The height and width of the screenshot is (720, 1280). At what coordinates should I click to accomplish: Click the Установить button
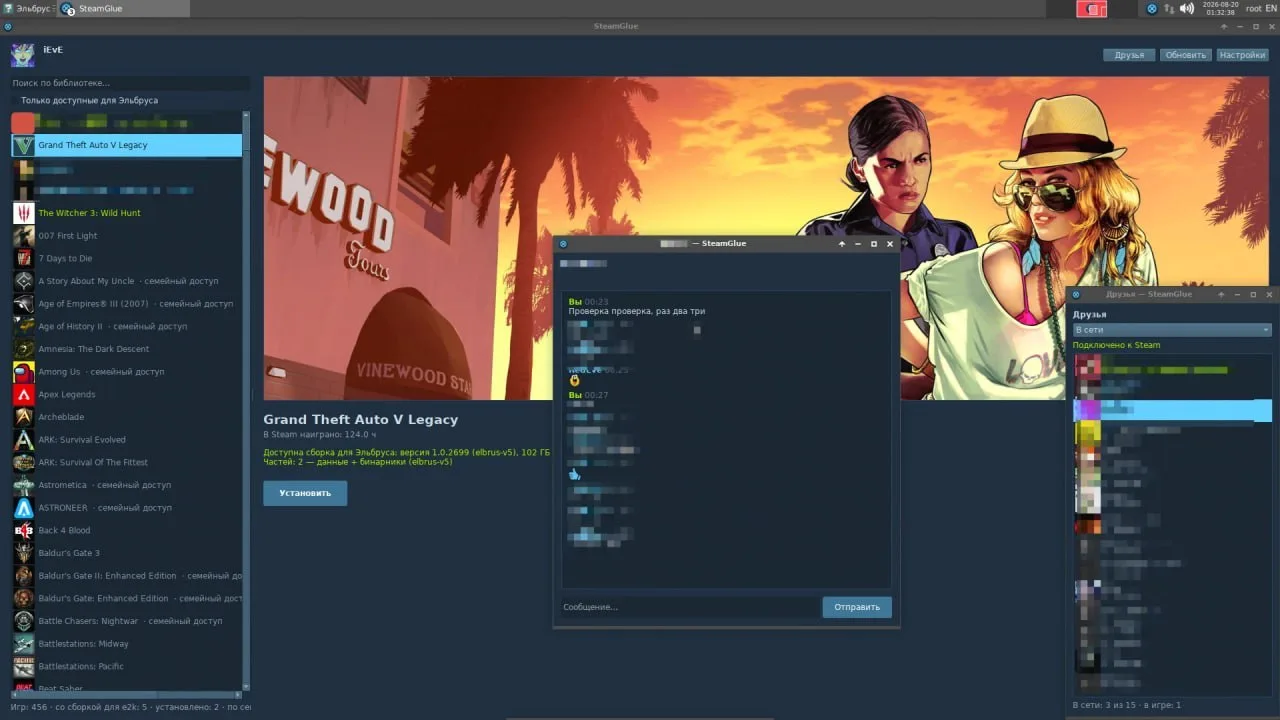point(305,493)
